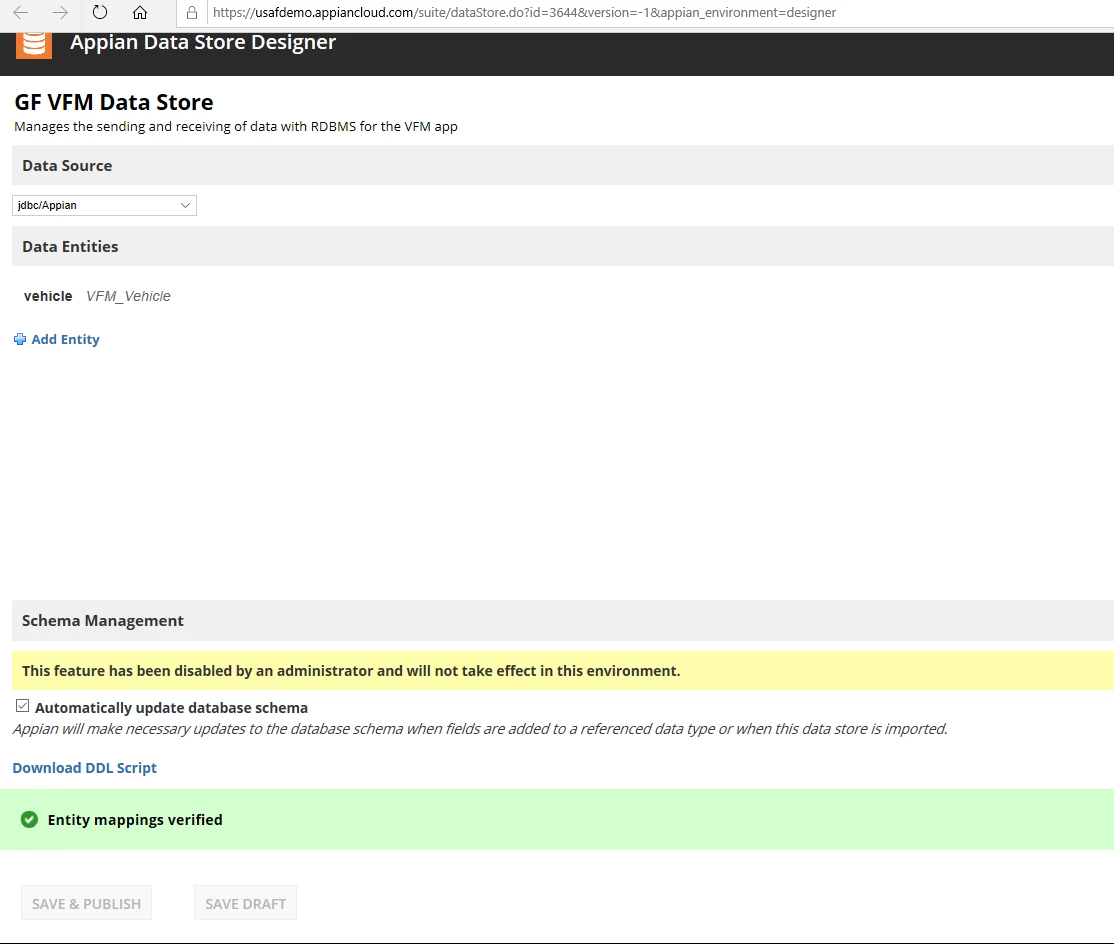Click the Appian Data Store Designer header text

(203, 43)
